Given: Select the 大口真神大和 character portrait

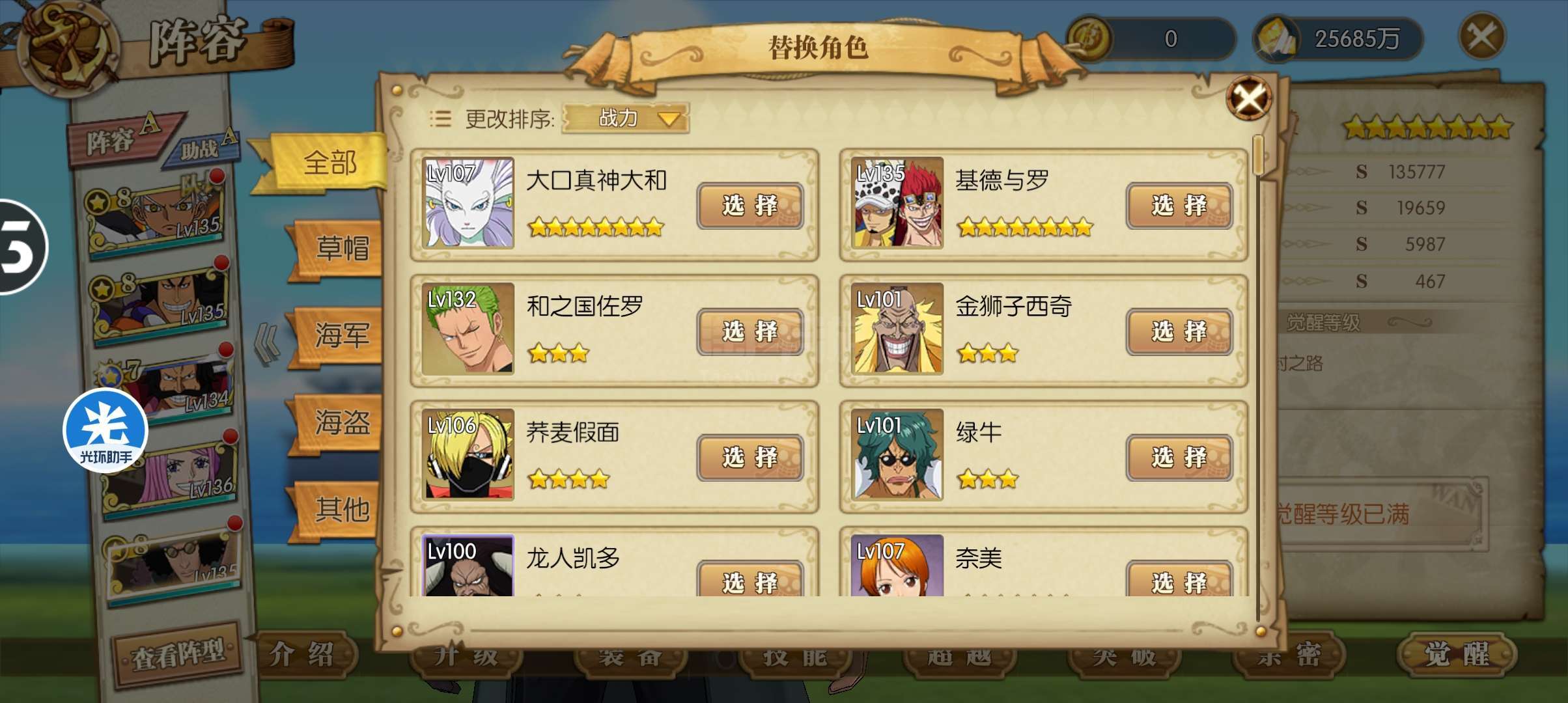Looking at the screenshot, I should click(468, 202).
